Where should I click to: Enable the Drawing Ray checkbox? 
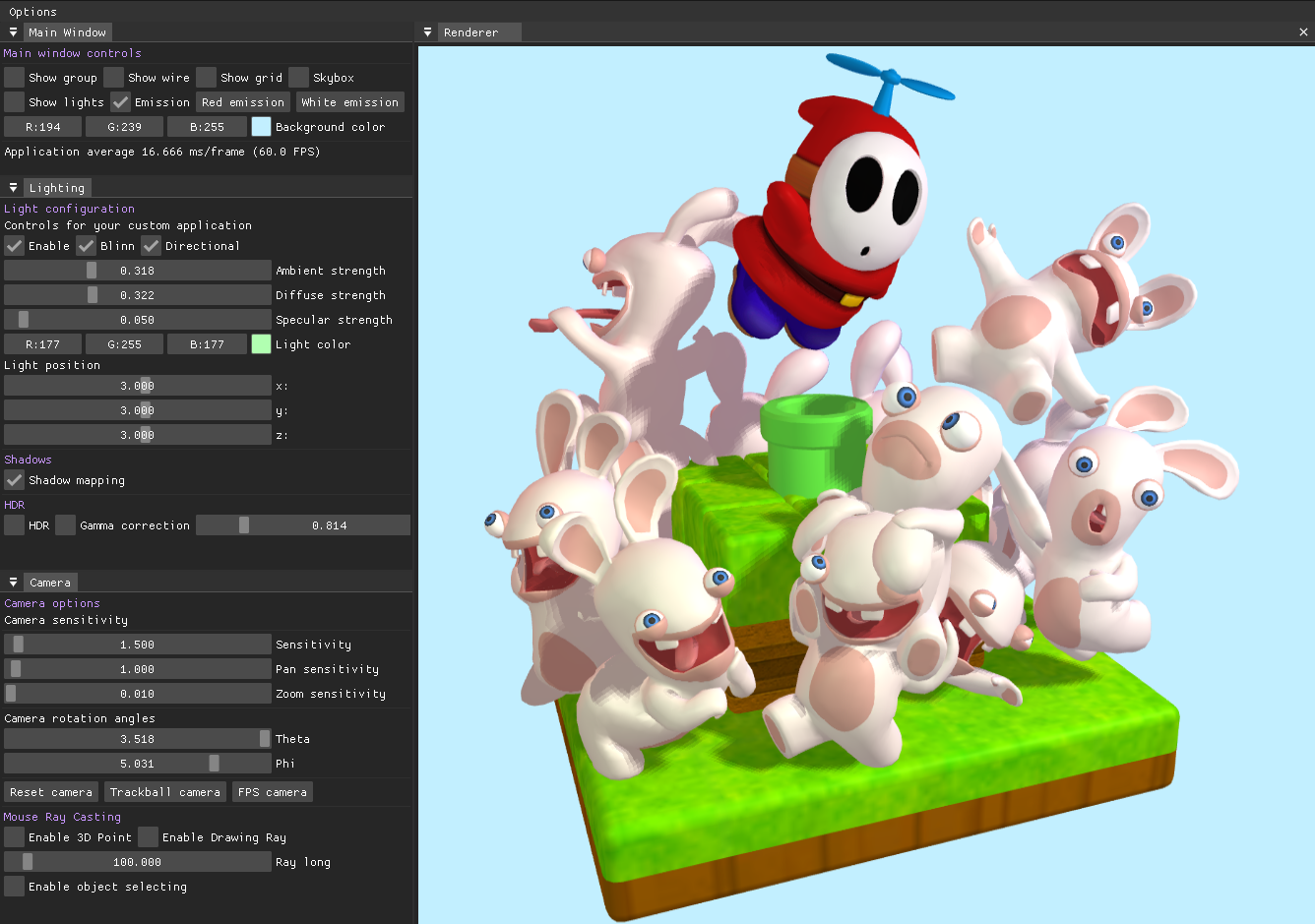[148, 837]
